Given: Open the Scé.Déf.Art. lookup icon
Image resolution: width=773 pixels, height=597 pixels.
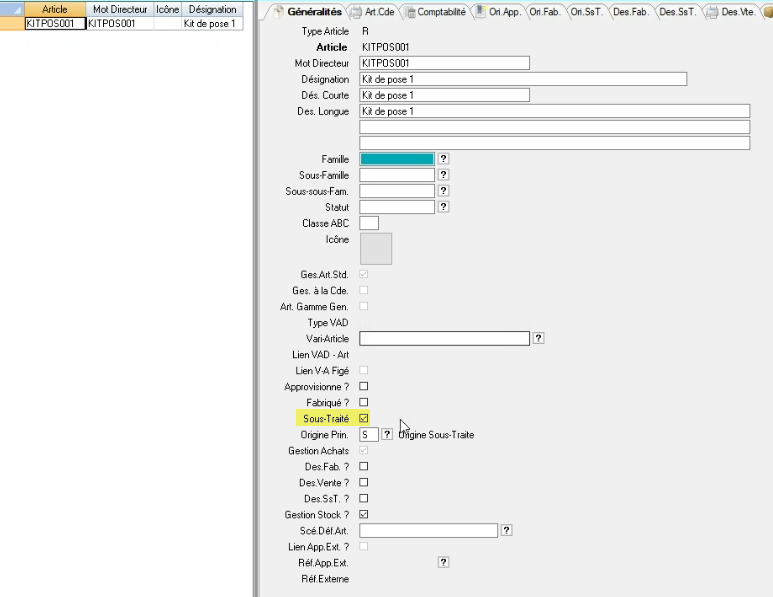Looking at the screenshot, I should [x=507, y=531].
